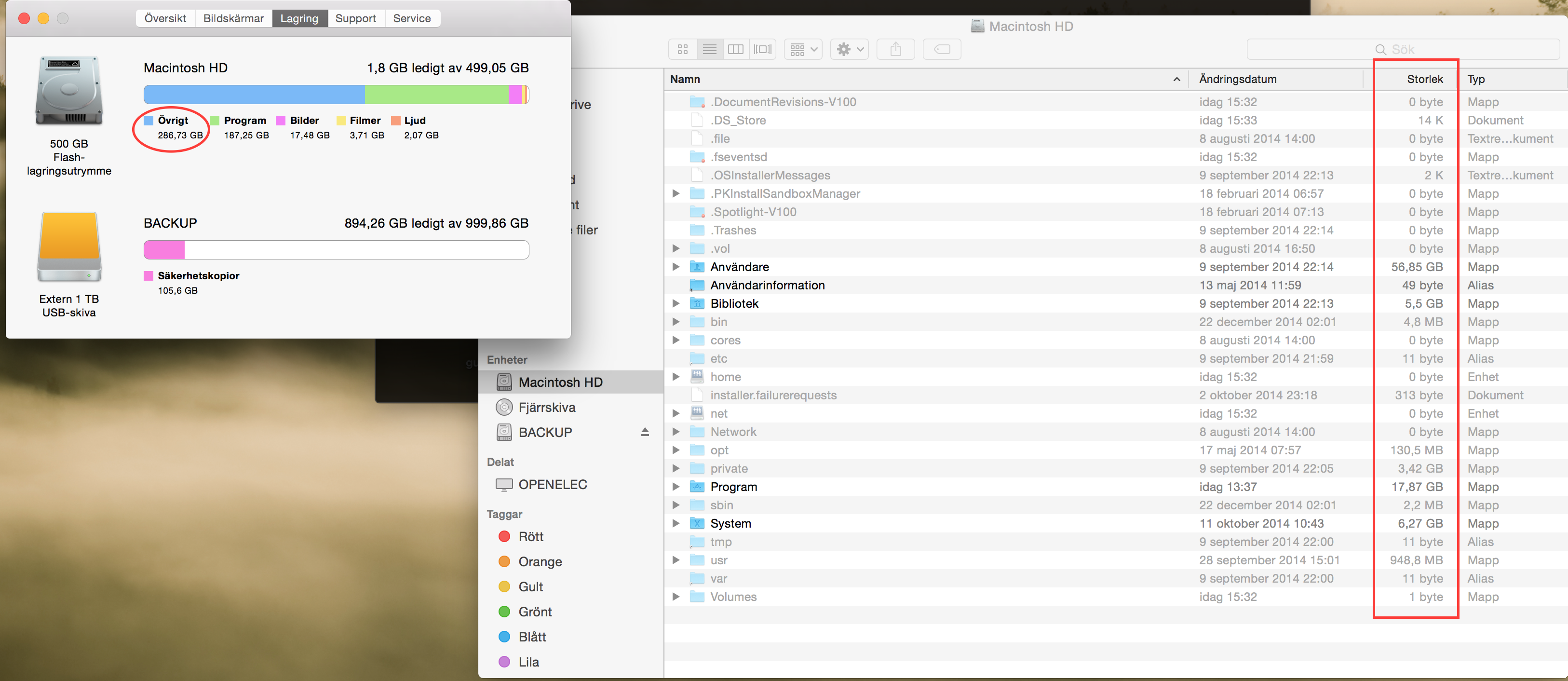
Task: Expand the Användare folder
Action: (x=676, y=267)
